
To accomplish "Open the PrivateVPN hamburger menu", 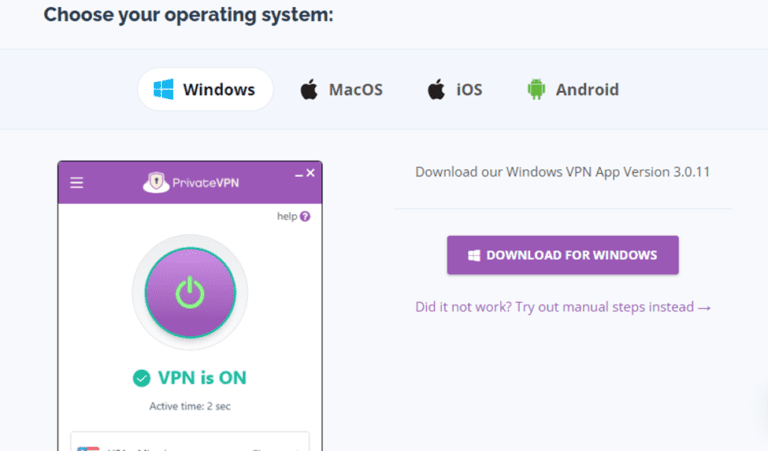I will click(x=77, y=183).
